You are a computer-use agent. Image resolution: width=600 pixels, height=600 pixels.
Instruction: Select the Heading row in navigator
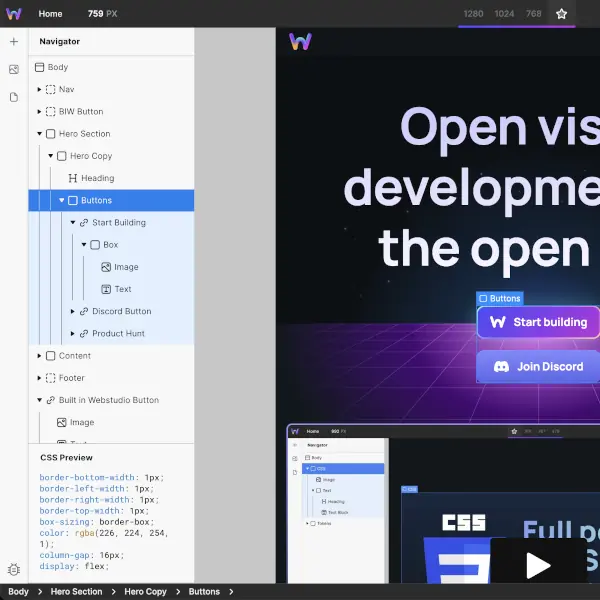(x=111, y=178)
